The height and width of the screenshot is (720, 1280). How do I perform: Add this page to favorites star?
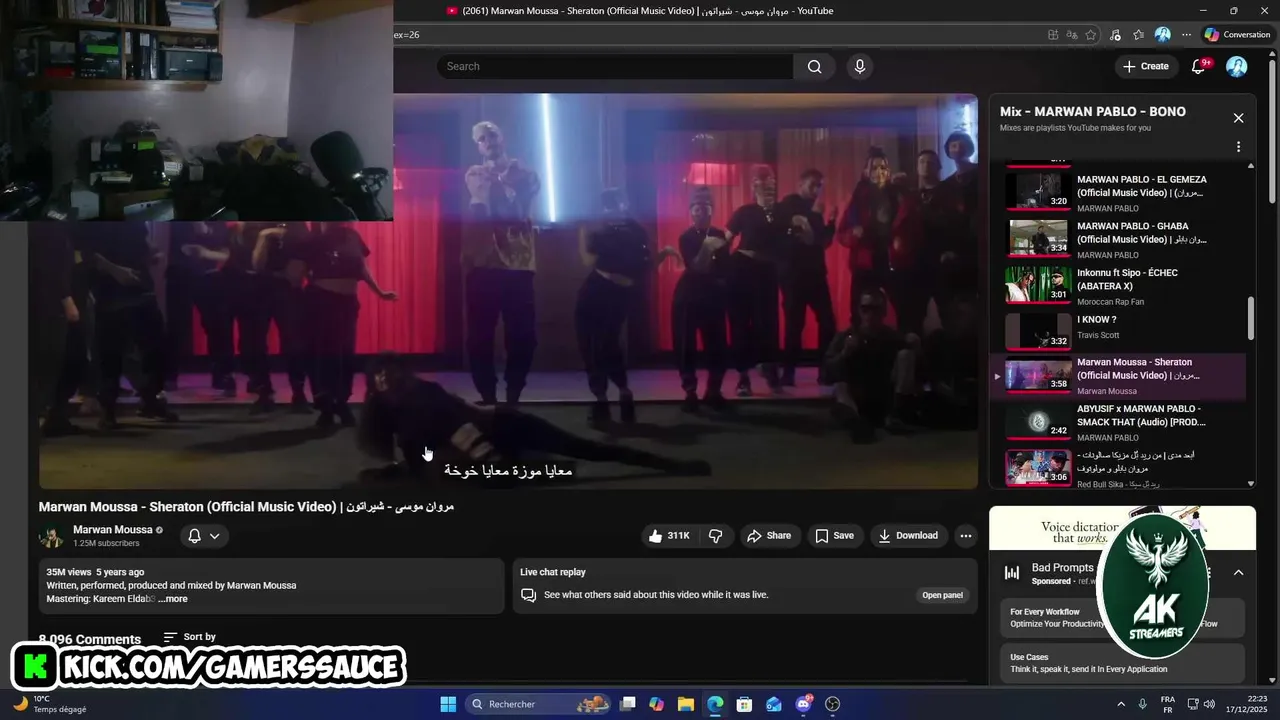pos(1091,34)
